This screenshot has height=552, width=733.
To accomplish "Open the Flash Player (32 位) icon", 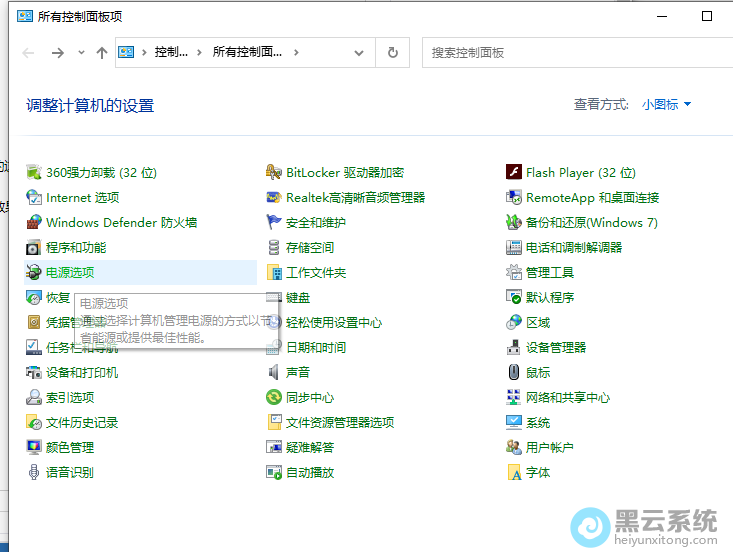I will (514, 172).
